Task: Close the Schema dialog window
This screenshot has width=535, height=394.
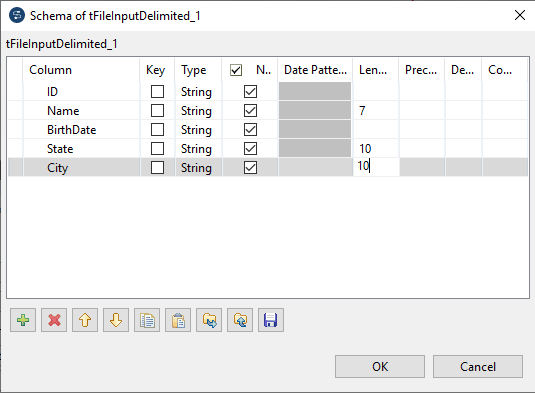Action: point(520,15)
